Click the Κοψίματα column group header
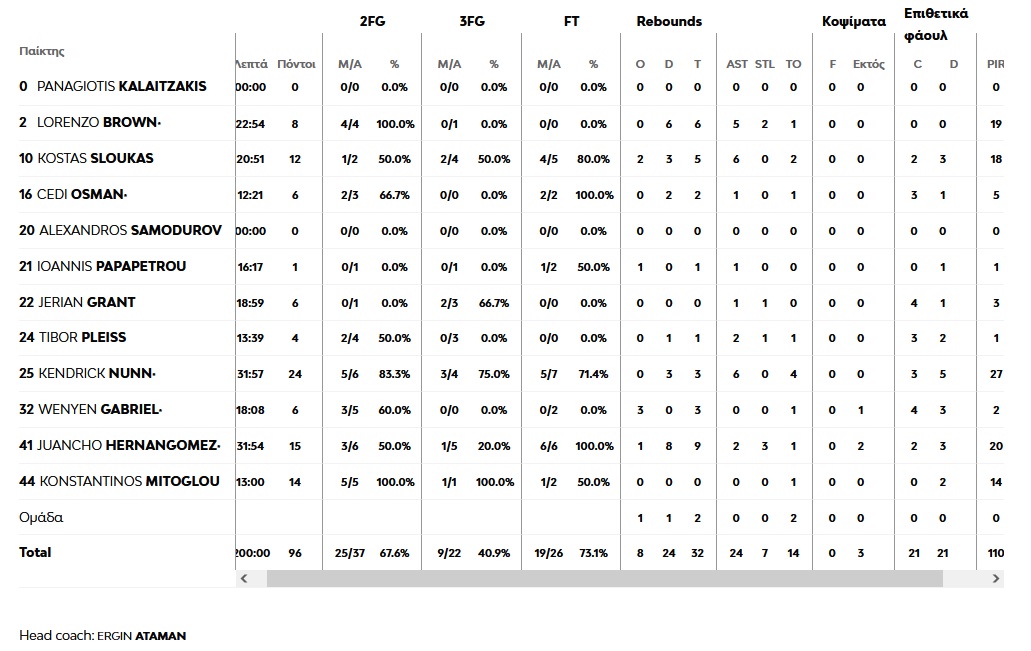Viewport: 1031px width, 651px height. pyautogui.click(x=853, y=22)
